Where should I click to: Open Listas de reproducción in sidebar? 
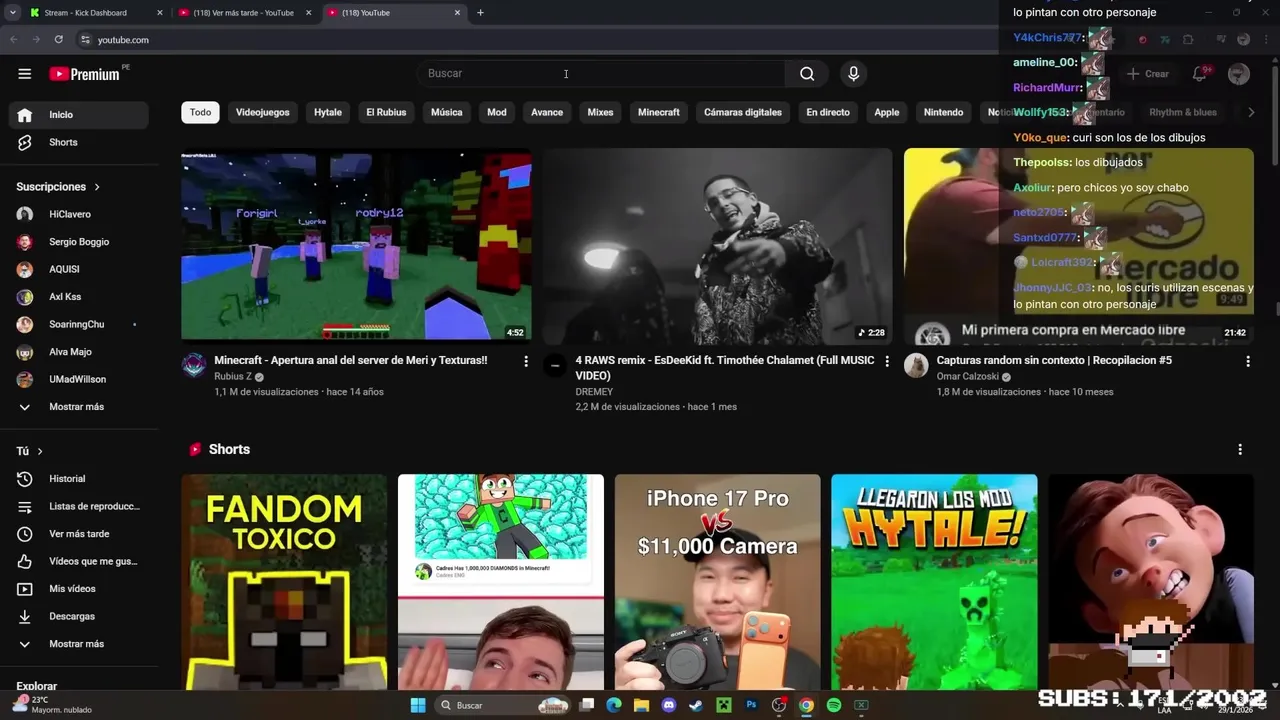click(x=79, y=506)
